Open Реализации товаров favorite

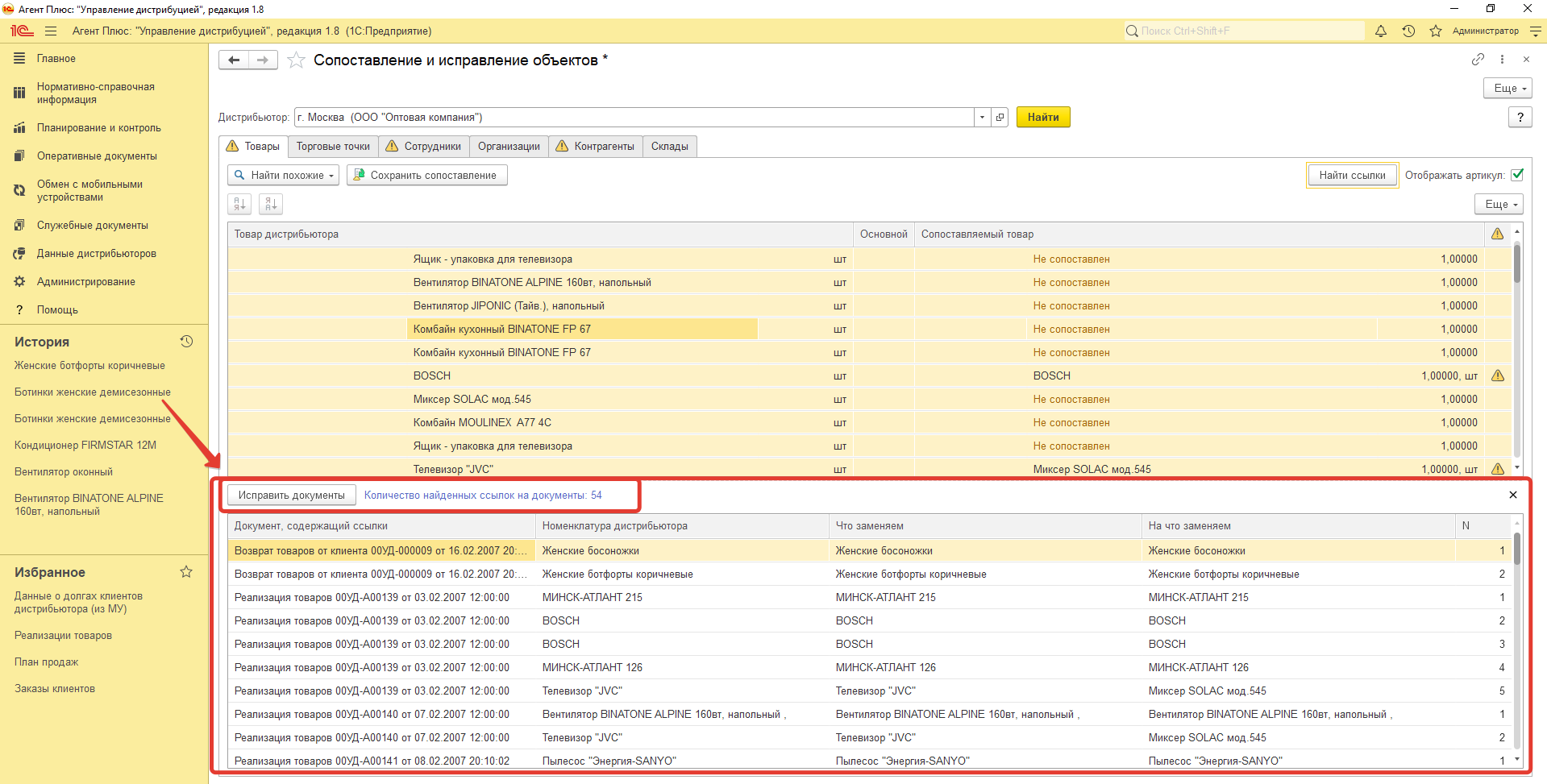coord(63,636)
